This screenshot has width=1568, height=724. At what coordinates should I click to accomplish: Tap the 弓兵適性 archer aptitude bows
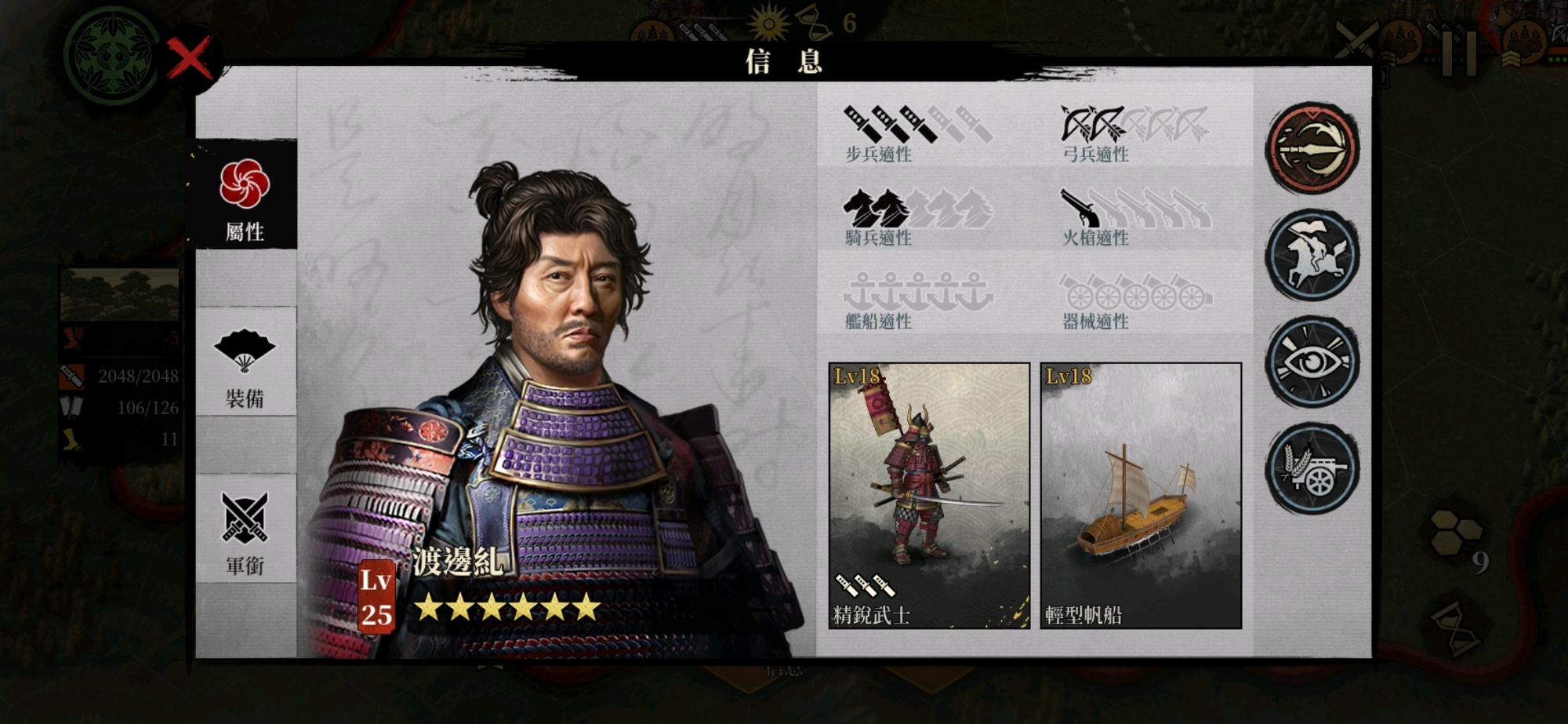coord(1134,124)
